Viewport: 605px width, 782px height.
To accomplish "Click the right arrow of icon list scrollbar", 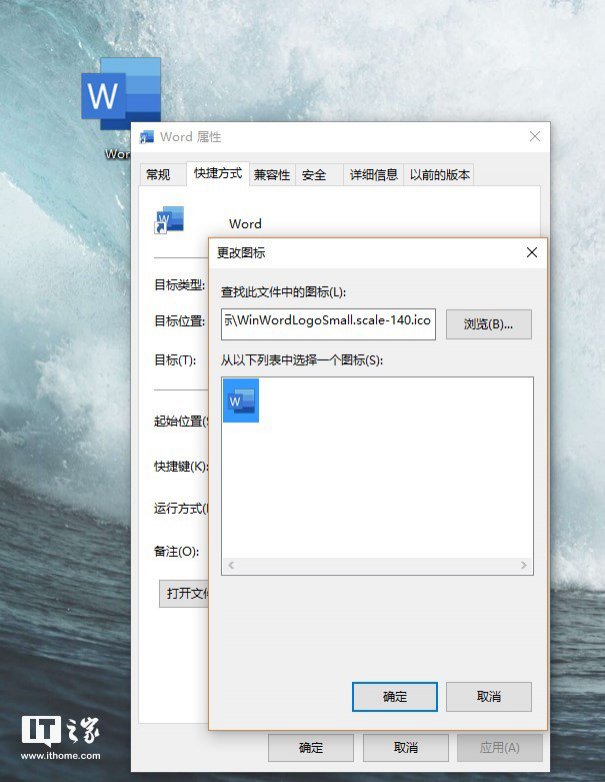I will tap(524, 565).
